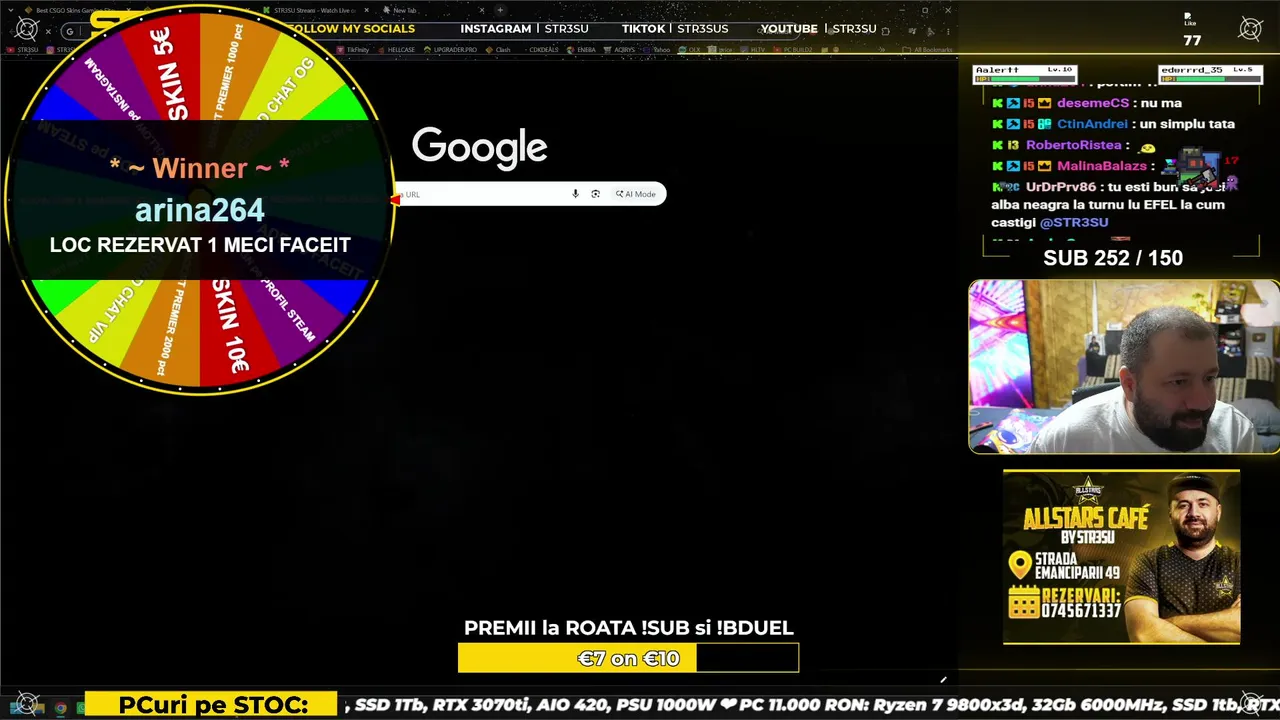Open the CDKDEALS bookmark
Image resolution: width=1280 pixels, height=720 pixels.
(x=540, y=49)
